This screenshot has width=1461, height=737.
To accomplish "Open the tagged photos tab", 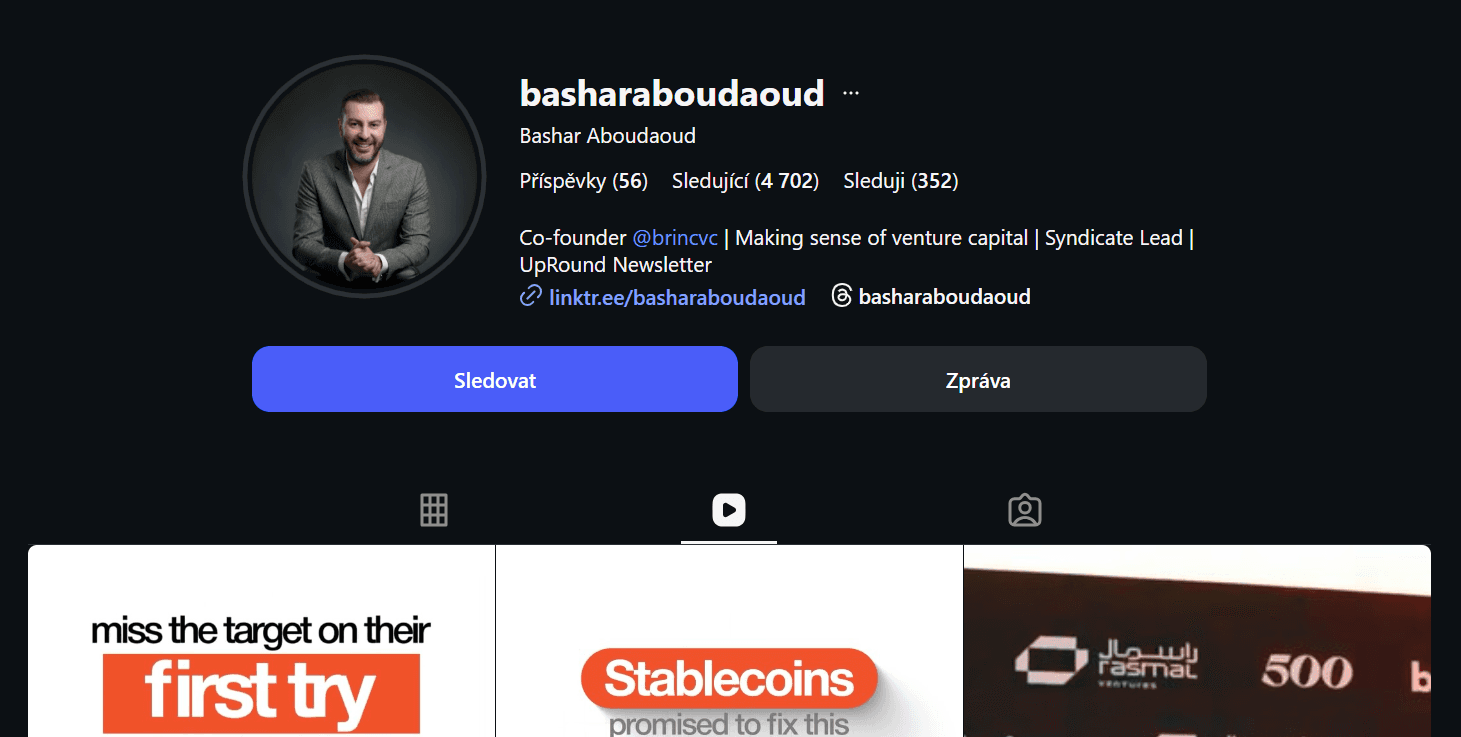I will click(1025, 510).
